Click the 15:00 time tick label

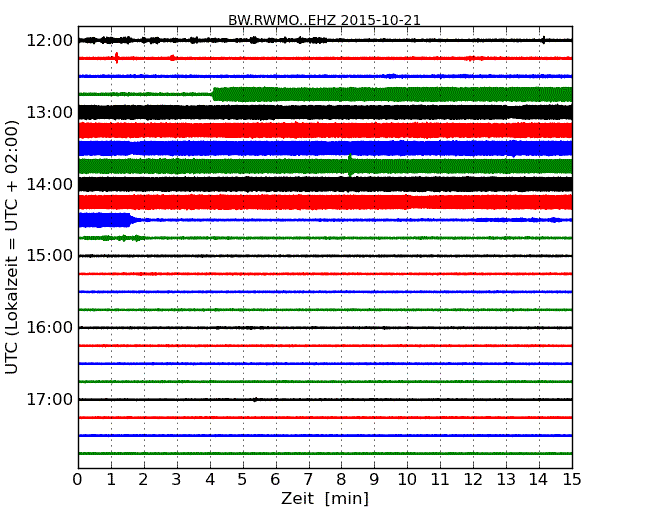(50, 255)
